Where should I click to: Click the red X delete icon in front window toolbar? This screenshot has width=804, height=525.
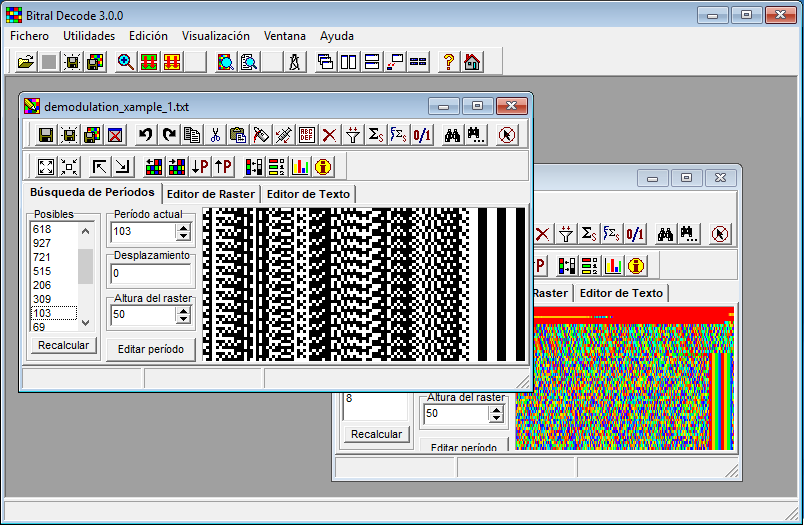[329, 135]
